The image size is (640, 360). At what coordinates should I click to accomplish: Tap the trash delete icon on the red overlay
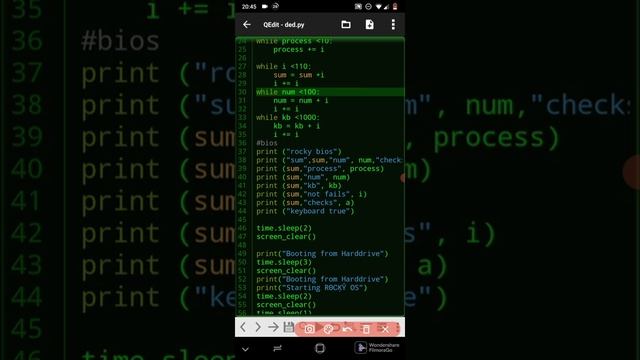(366, 329)
